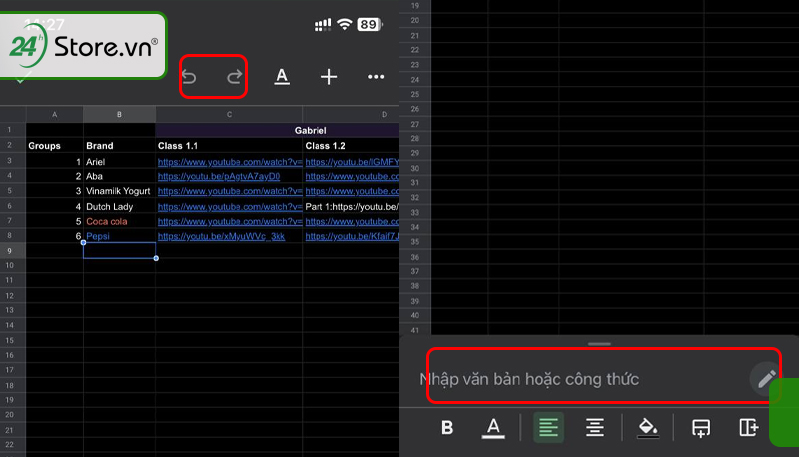The height and width of the screenshot is (457, 799).
Task: Choose text color in the bottom toolbar
Action: [x=493, y=428]
